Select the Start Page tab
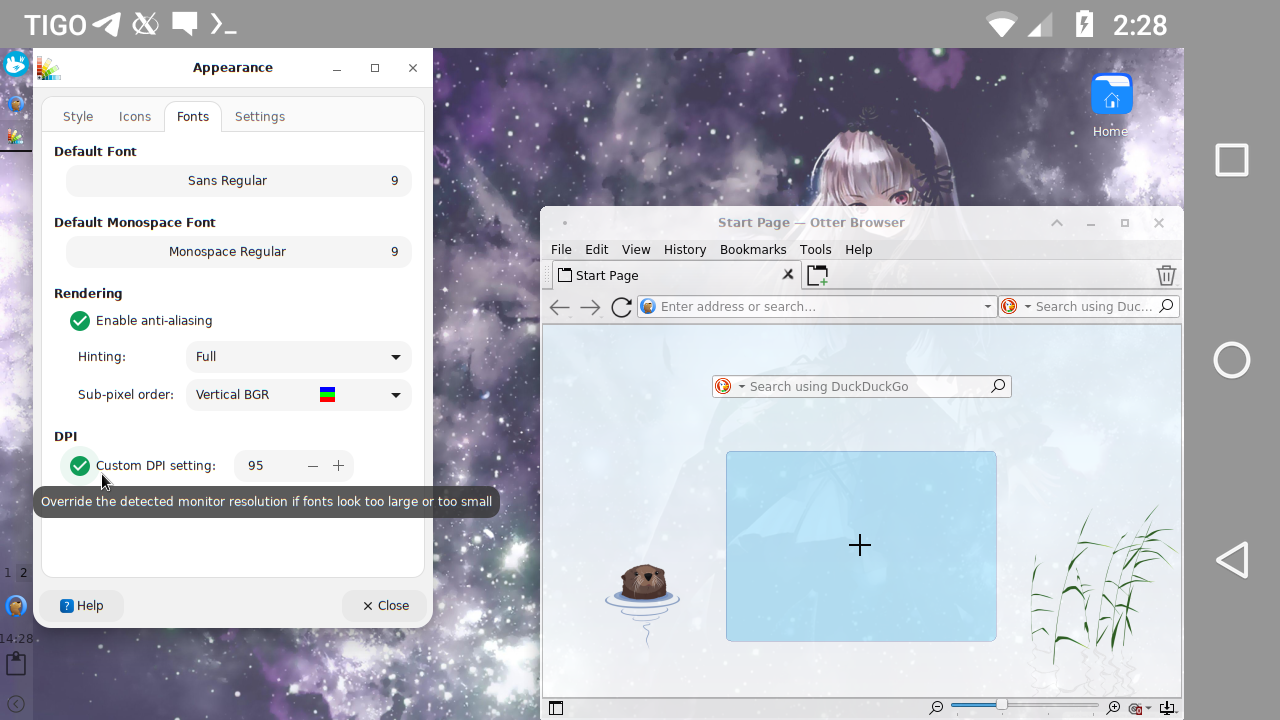The image size is (1280, 720). tap(677, 275)
